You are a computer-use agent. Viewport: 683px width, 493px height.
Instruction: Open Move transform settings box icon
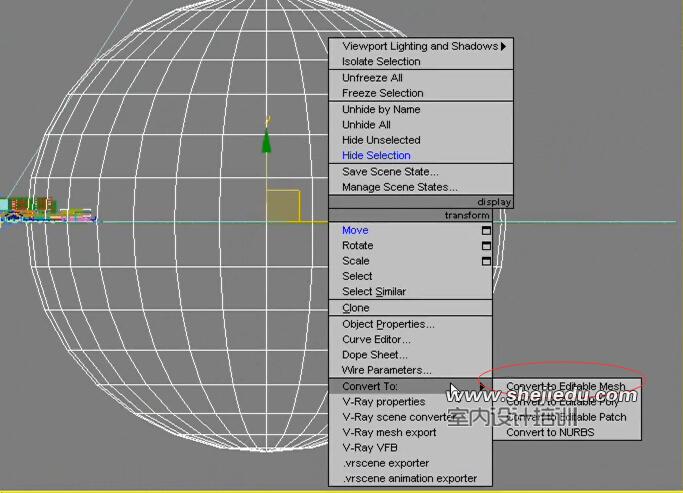click(486, 230)
